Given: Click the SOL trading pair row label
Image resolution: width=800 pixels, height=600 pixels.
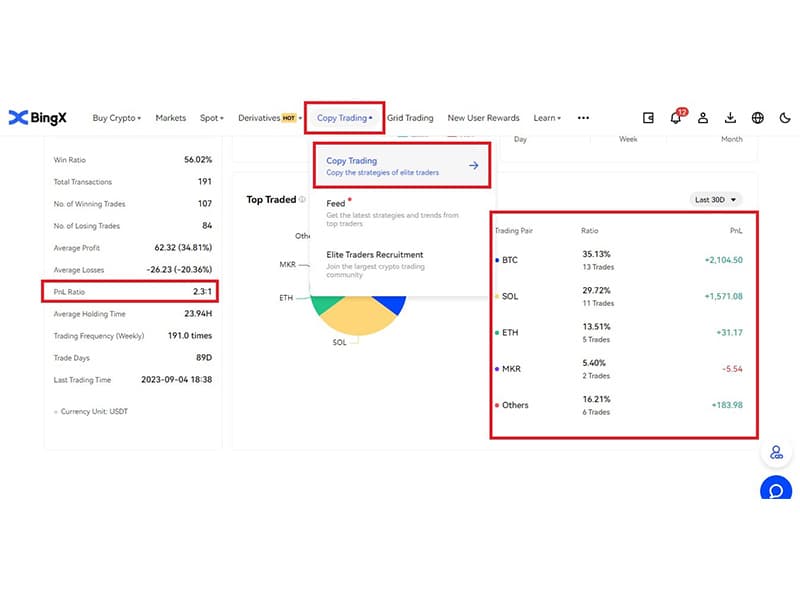Looking at the screenshot, I should (510, 296).
